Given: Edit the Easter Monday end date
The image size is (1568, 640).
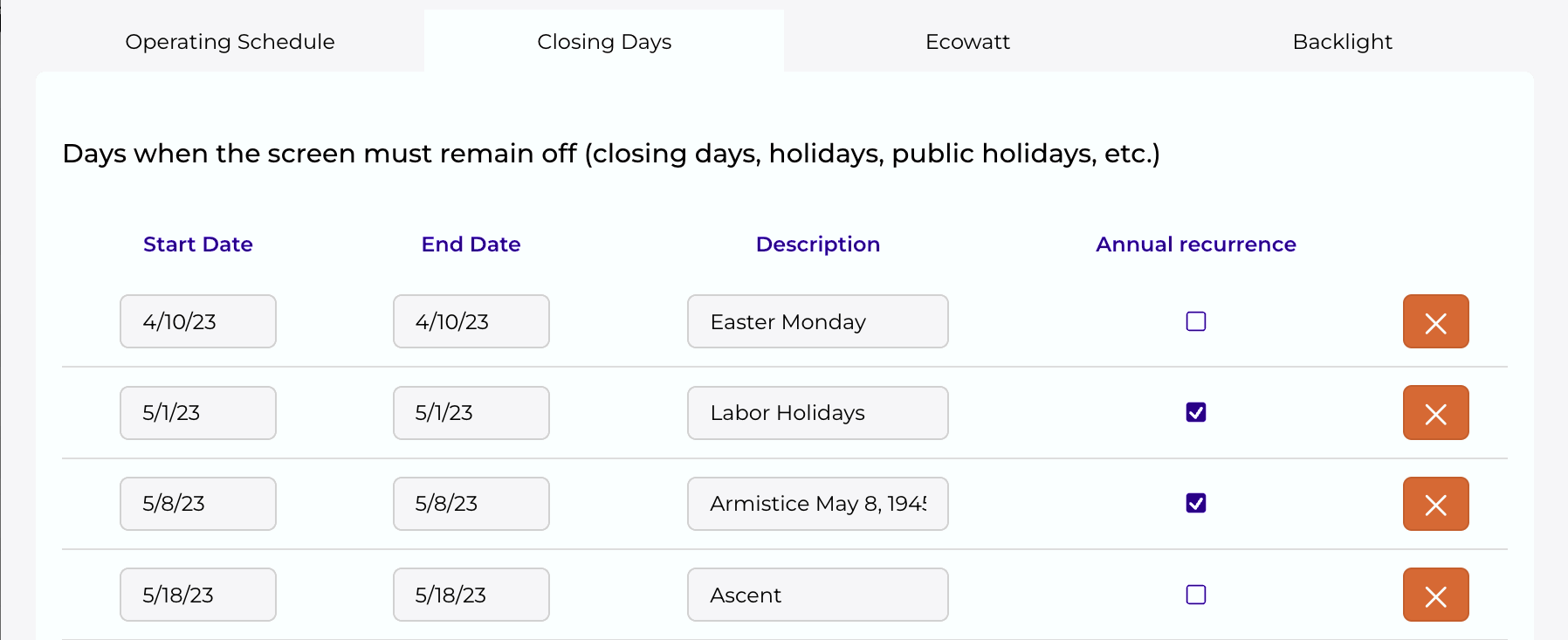Looking at the screenshot, I should [x=471, y=322].
